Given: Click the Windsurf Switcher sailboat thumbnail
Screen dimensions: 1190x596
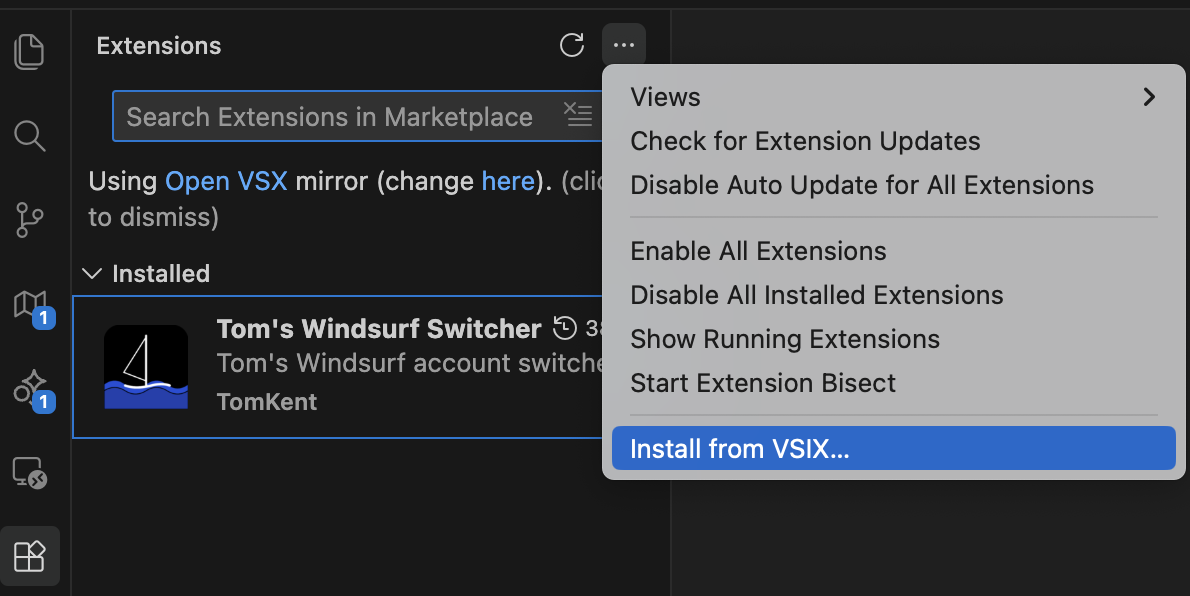Looking at the screenshot, I should tap(146, 366).
